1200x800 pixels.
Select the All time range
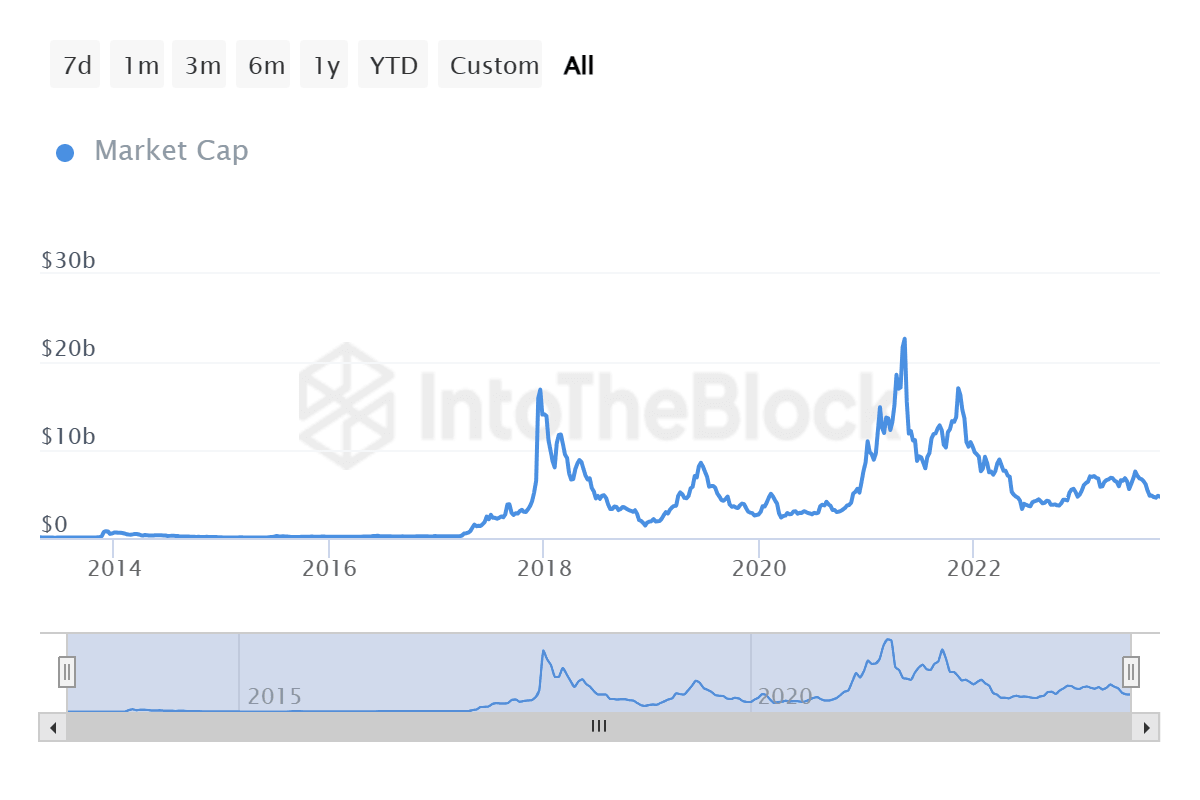pos(579,66)
